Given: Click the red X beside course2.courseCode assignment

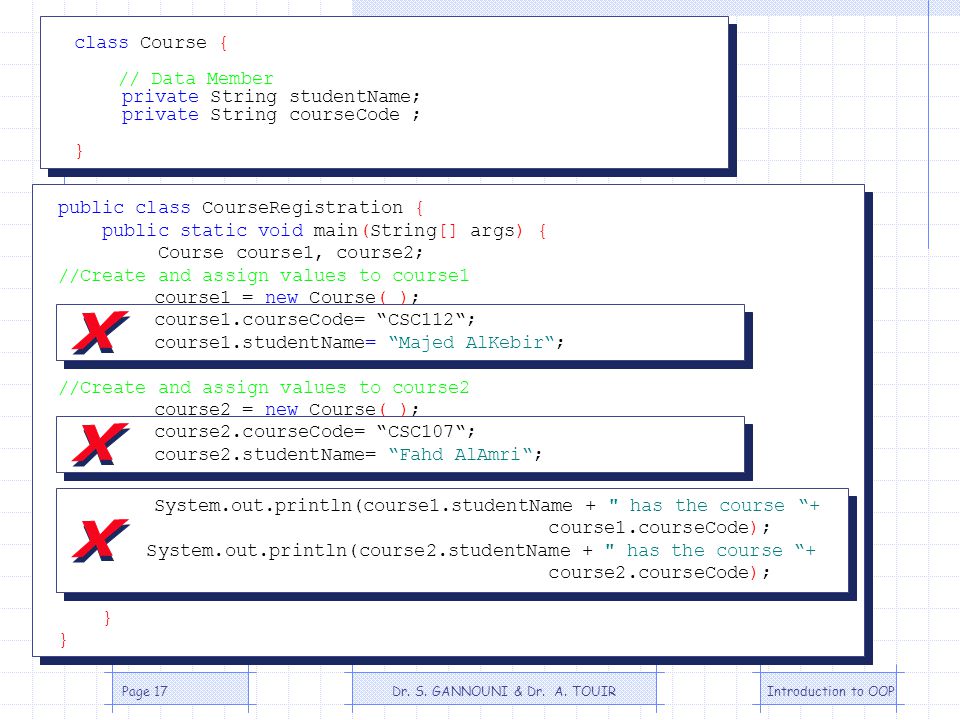Looking at the screenshot, I should tap(101, 444).
